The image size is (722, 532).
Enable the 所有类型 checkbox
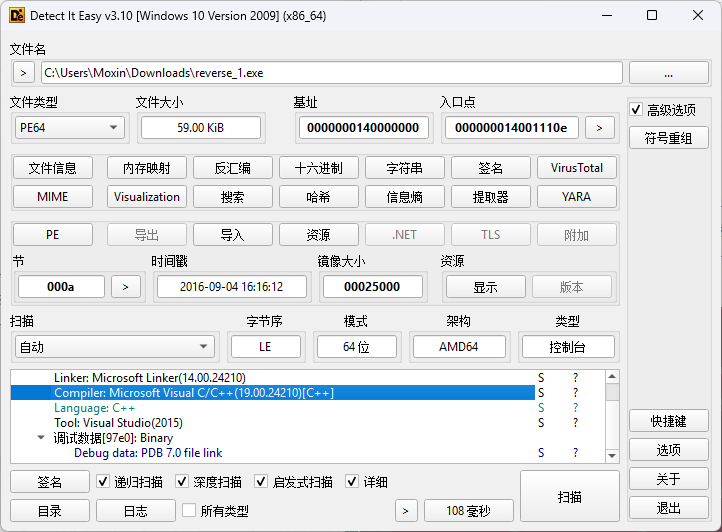pyautogui.click(x=189, y=511)
